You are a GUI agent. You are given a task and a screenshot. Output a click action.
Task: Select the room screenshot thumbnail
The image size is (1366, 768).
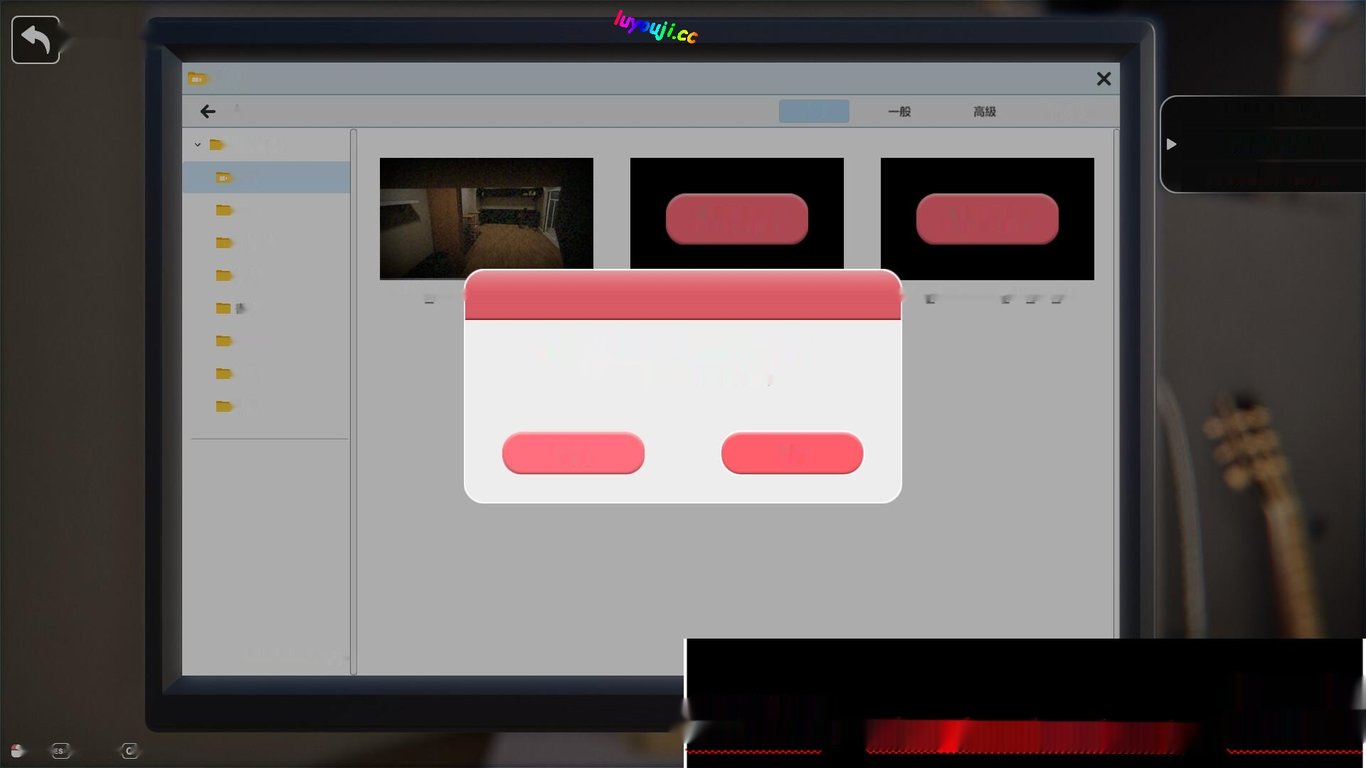click(486, 218)
